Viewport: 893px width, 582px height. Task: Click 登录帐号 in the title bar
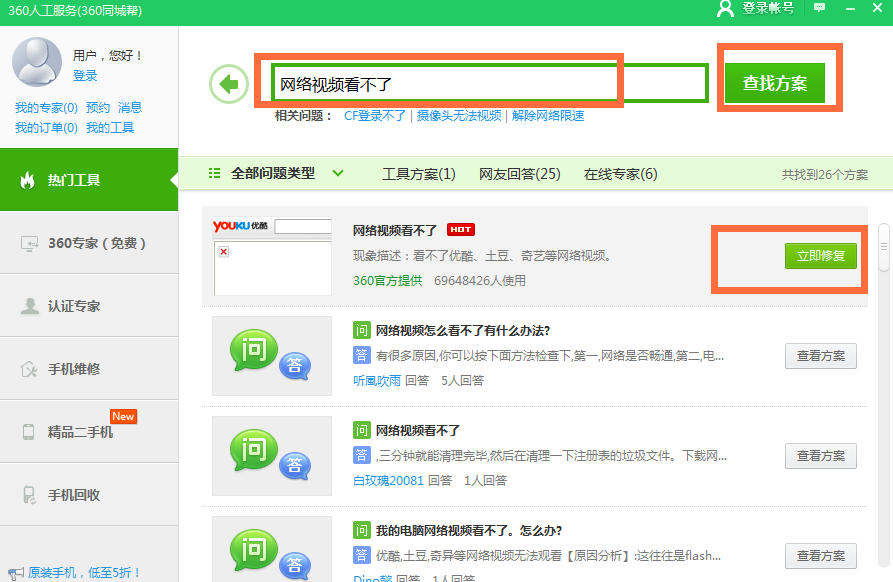768,8
